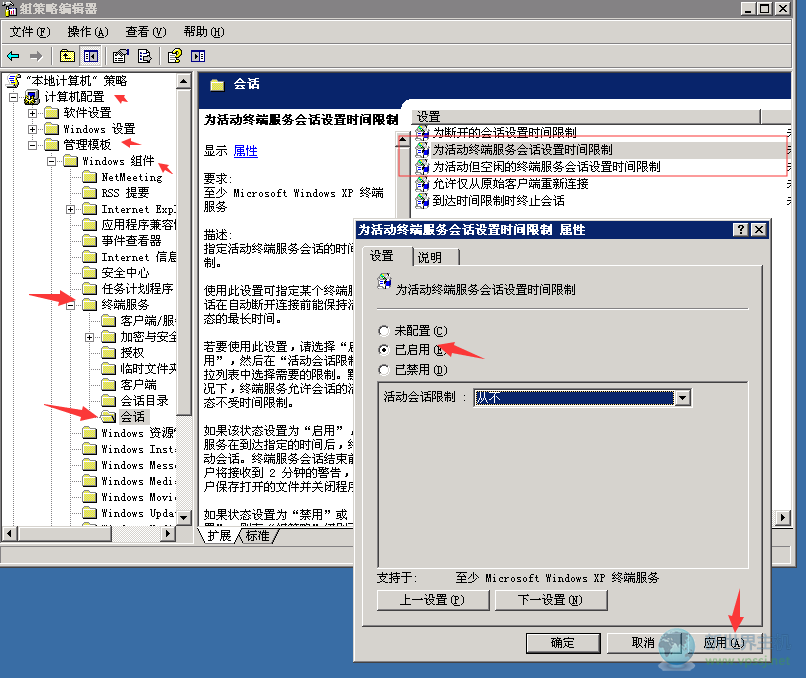Select the 已禁用 radio button
This screenshot has height=678, width=806.
(x=383, y=370)
